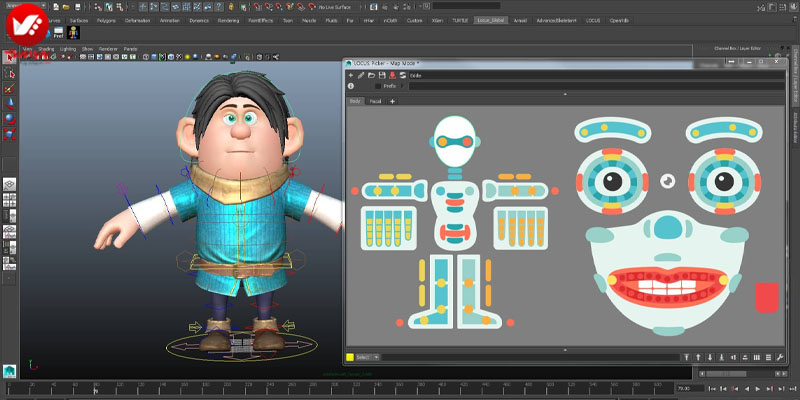Go to the end of playback range
The image size is (800, 400).
click(x=793, y=389)
